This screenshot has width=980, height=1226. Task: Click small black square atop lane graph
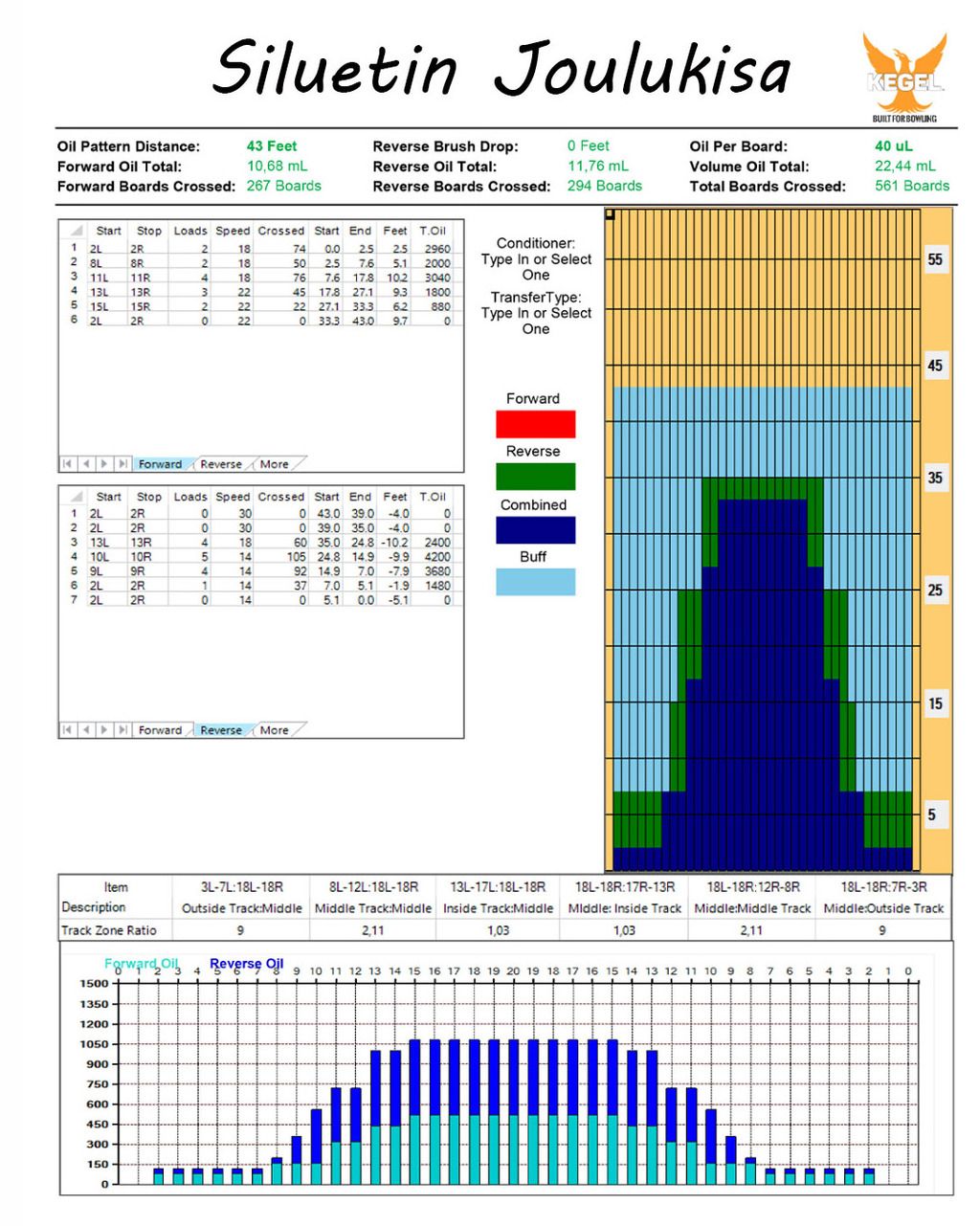coord(611,215)
